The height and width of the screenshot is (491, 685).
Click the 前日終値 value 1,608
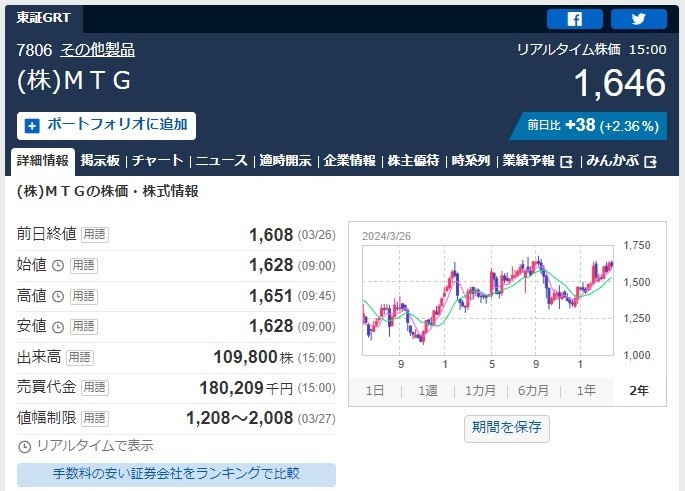click(x=271, y=235)
